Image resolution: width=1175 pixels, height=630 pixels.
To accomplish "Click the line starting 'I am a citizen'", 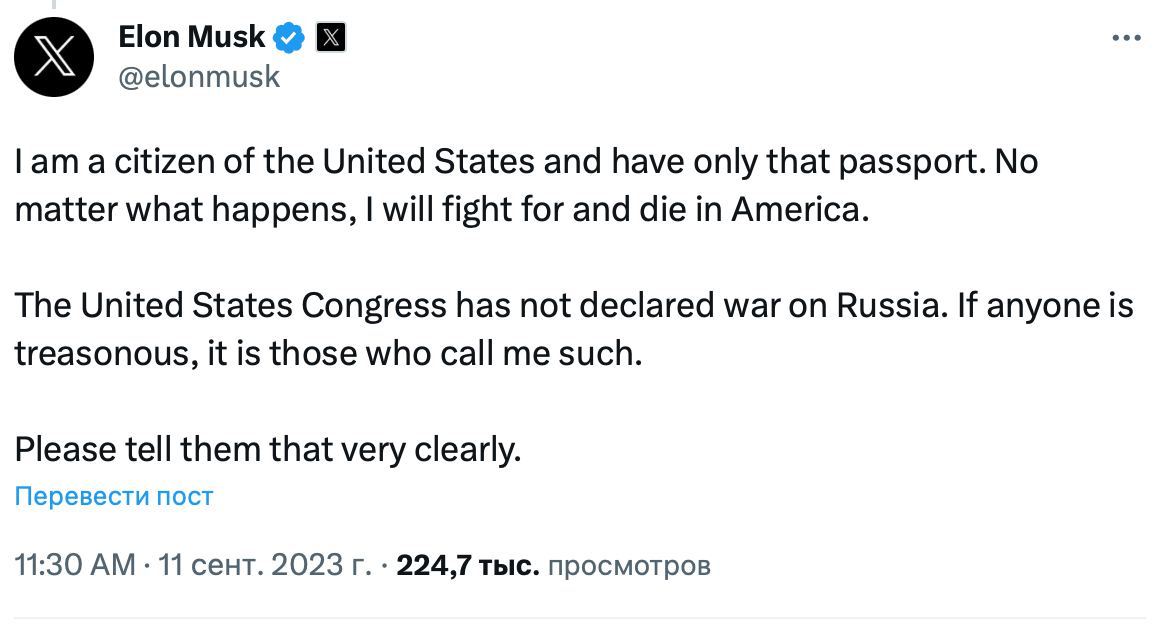I will pos(526,162).
